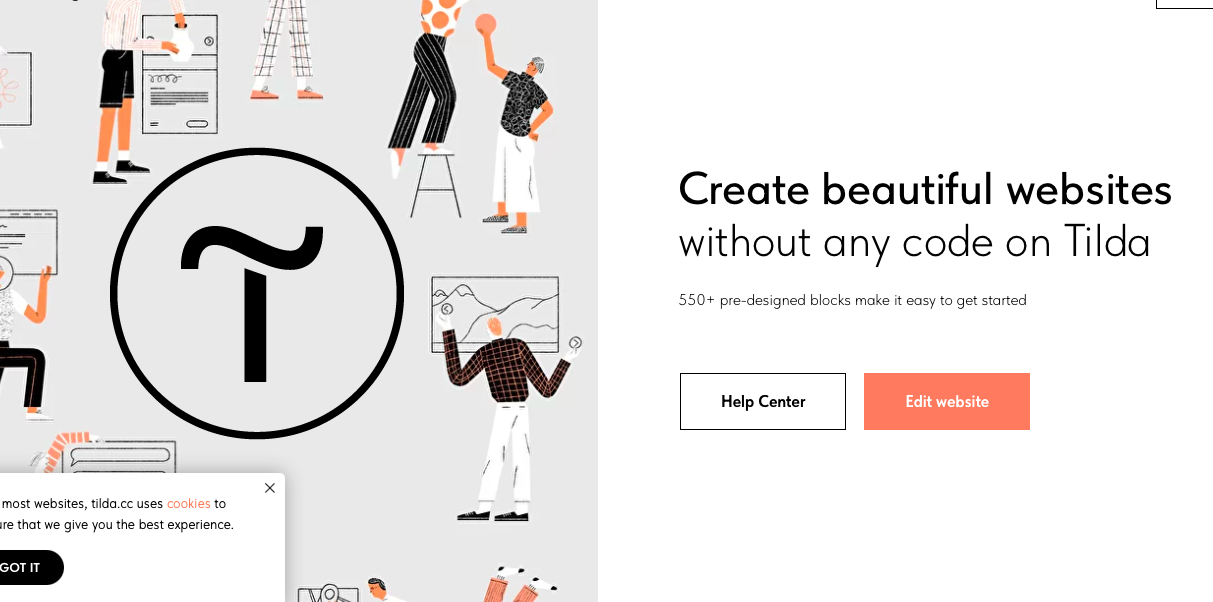This screenshot has width=1213, height=602.
Task: Open the orange cookies link
Action: click(188, 503)
